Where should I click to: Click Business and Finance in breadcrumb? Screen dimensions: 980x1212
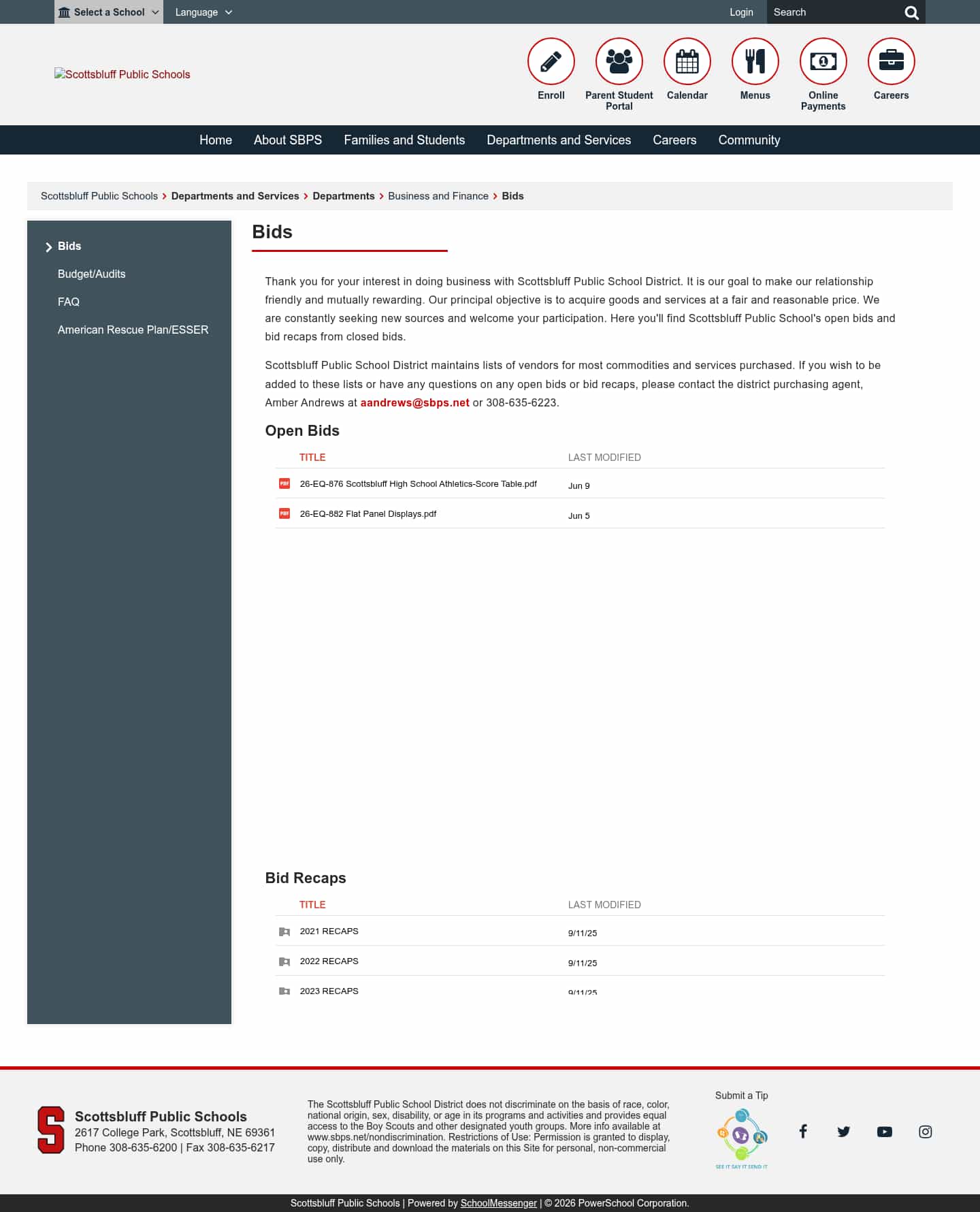coord(438,196)
